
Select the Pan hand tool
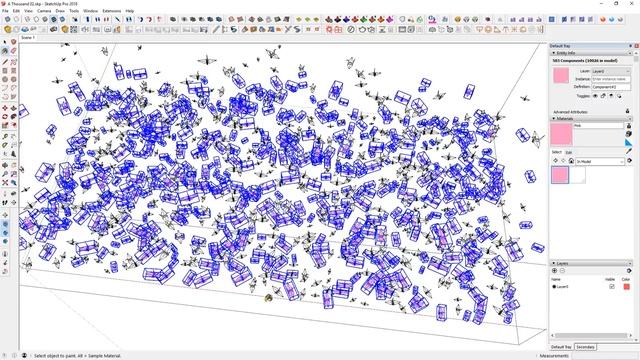tap(13, 165)
